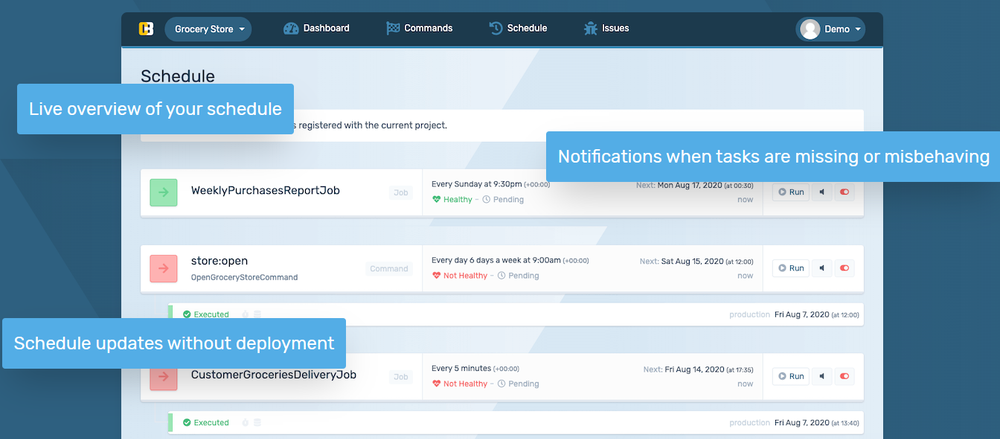Go to the Dashboard menu item
The width and height of the screenshot is (1000, 439).
pos(316,28)
